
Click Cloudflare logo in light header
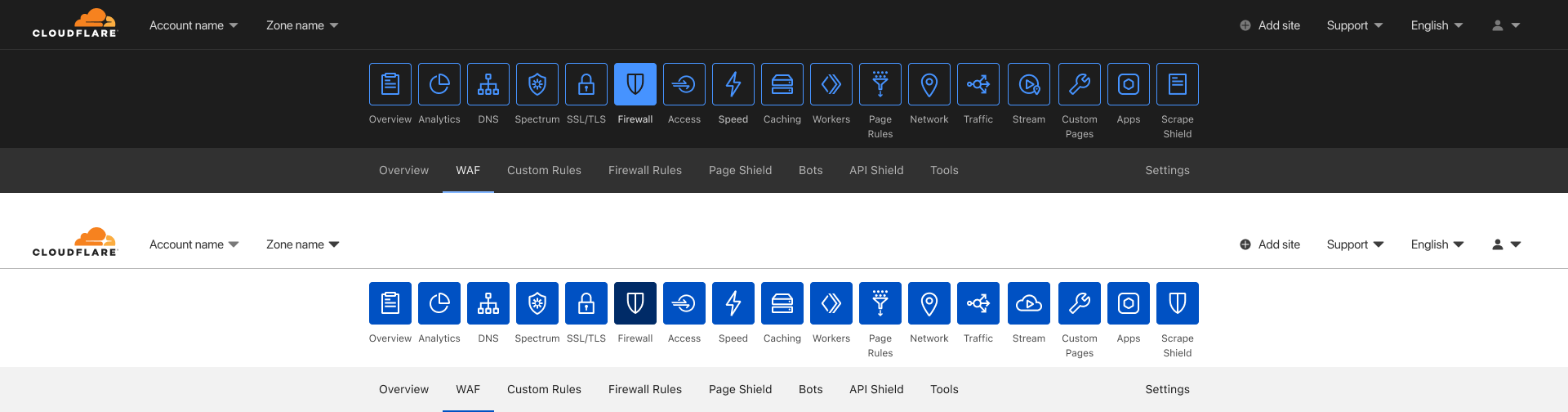(x=75, y=242)
